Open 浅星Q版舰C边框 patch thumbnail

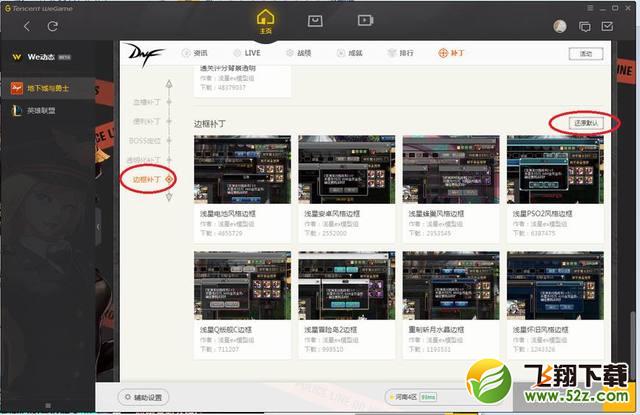242,286
